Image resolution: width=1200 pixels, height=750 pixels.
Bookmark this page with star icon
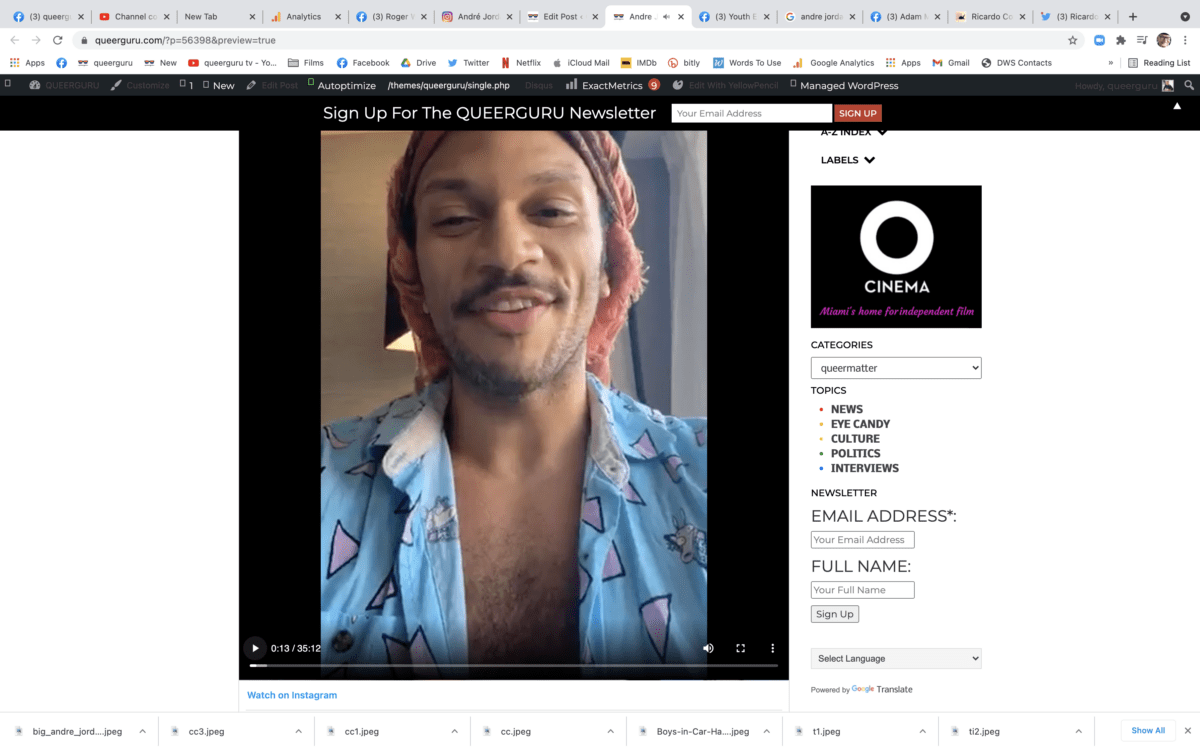(x=1072, y=40)
